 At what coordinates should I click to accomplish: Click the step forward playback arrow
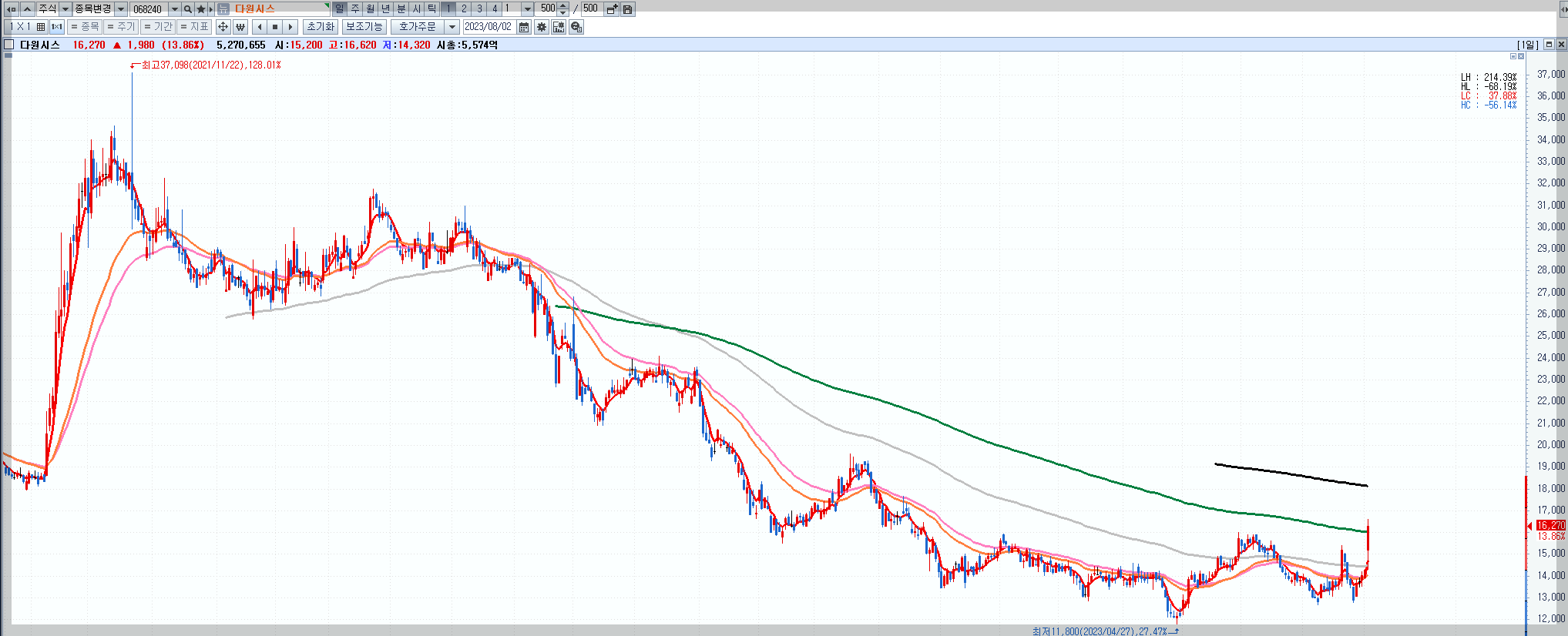[290, 27]
